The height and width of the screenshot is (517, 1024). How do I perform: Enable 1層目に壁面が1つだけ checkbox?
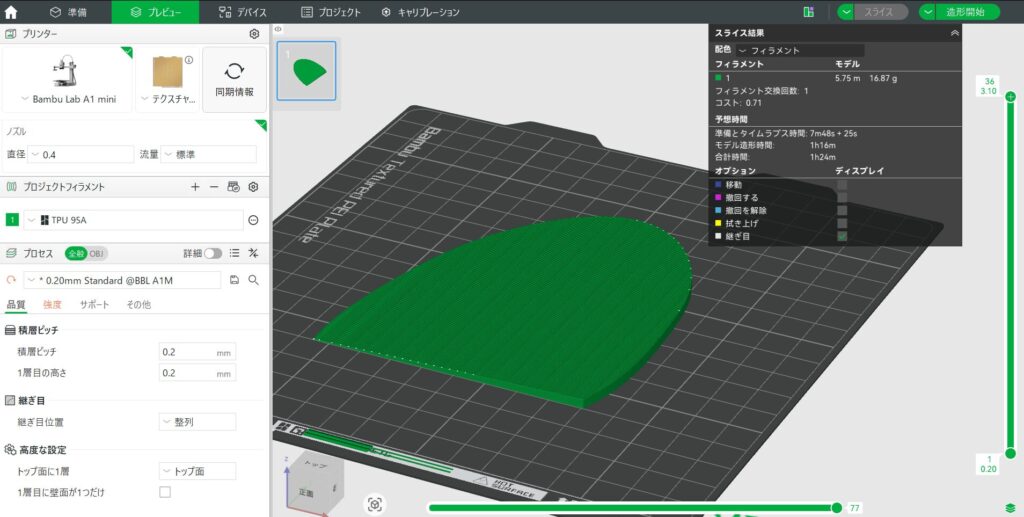(x=165, y=492)
